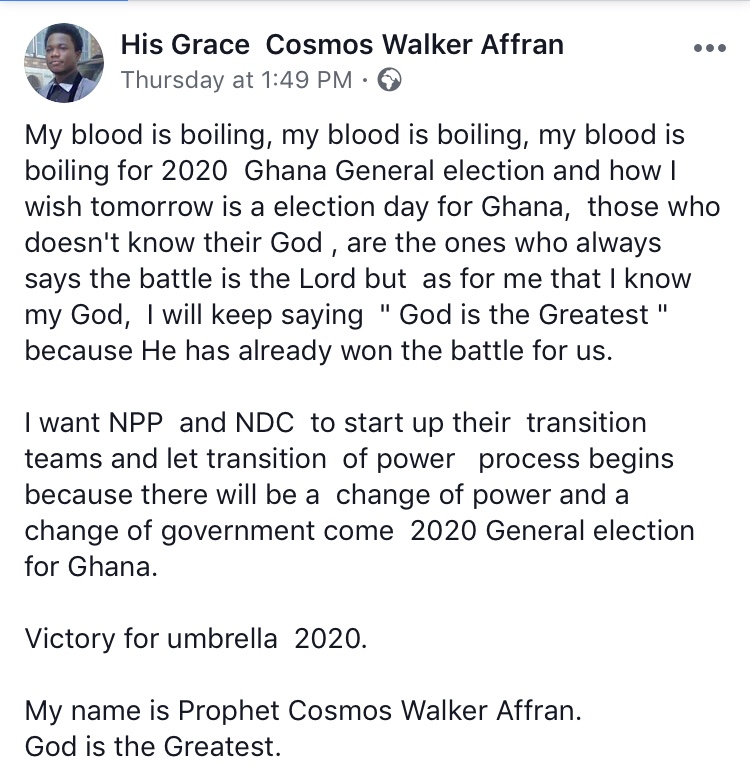Image resolution: width=750 pixels, height=773 pixels.
Task: Click the words 'God is the Greatest' in quotes
Action: pos(524,315)
